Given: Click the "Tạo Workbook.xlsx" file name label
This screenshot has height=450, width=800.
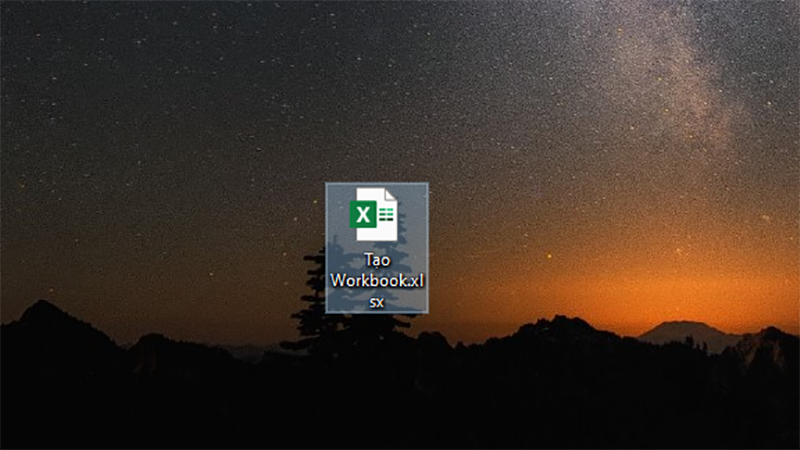Looking at the screenshot, I should (x=377, y=281).
